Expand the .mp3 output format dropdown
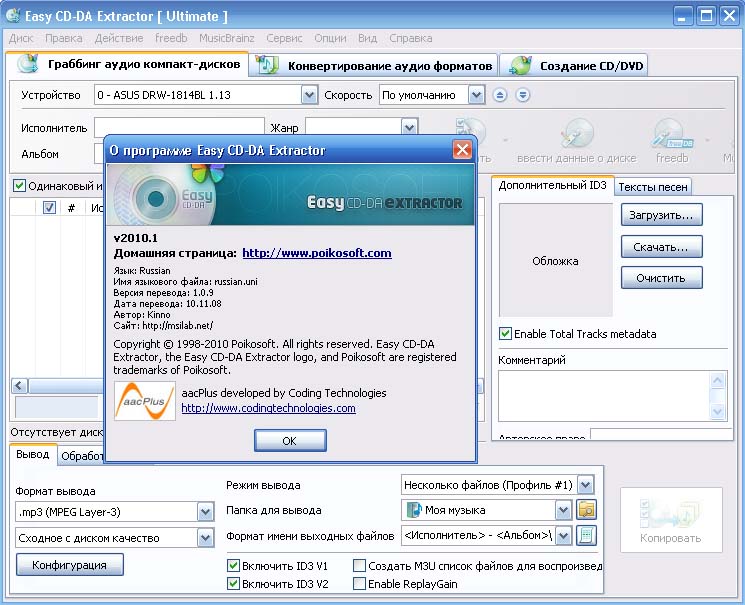The image size is (745, 605). point(205,512)
